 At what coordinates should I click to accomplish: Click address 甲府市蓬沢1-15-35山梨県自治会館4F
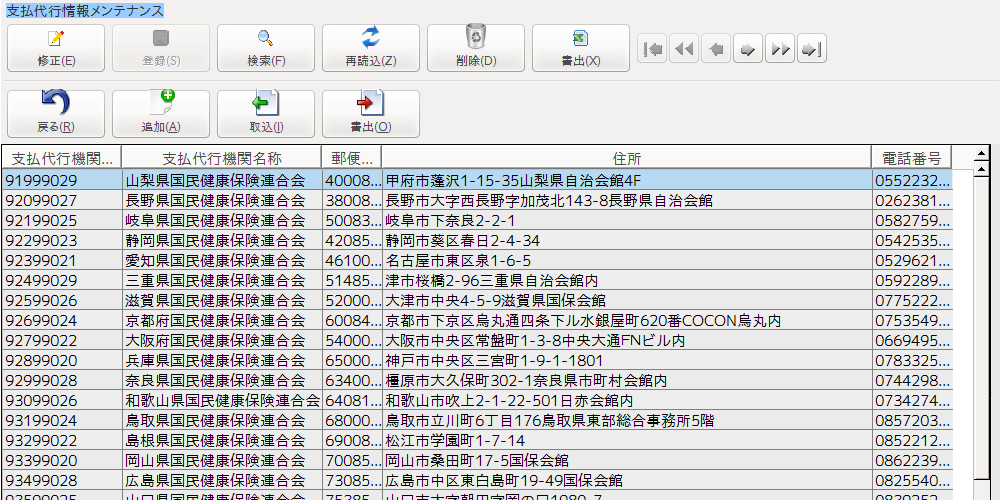click(x=626, y=180)
